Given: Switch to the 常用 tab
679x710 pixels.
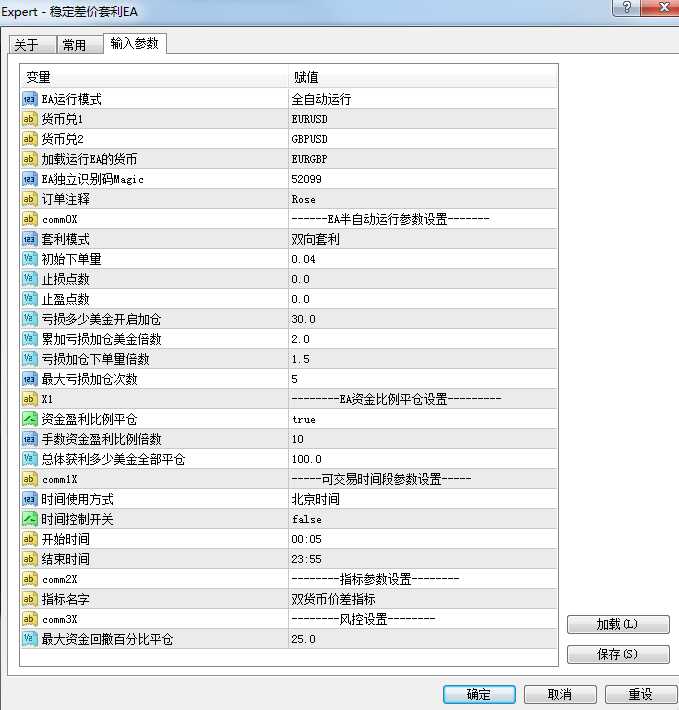Looking at the screenshot, I should click(74, 45).
